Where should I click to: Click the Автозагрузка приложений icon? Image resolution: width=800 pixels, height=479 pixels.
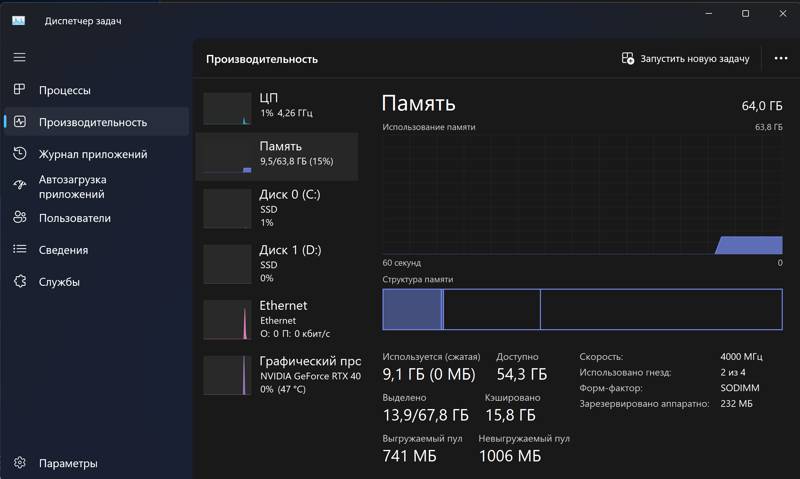19,186
